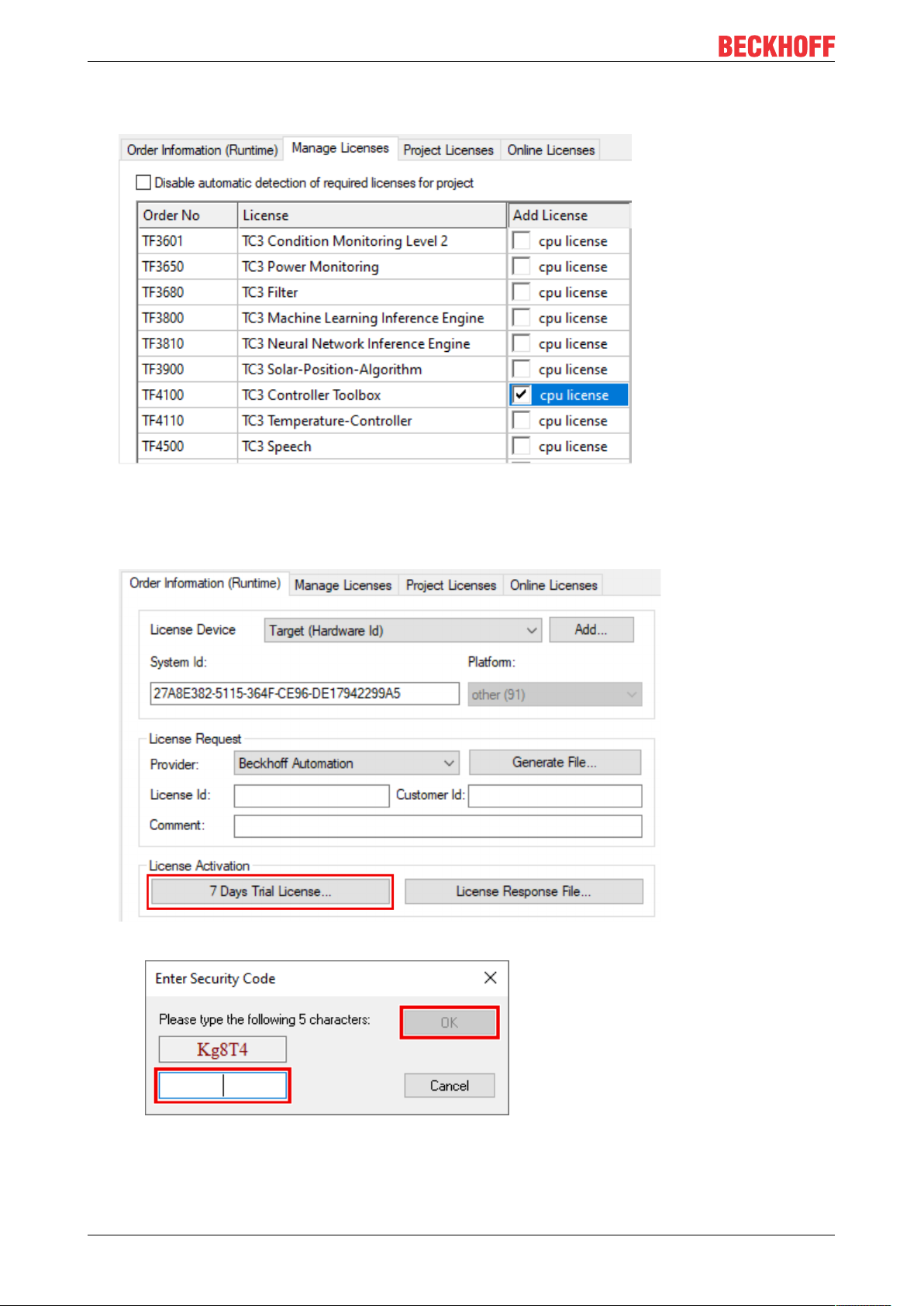The width and height of the screenshot is (924, 1306).
Task: Select row TC3 Condition Monitoring Level 2
Action: tap(345, 241)
